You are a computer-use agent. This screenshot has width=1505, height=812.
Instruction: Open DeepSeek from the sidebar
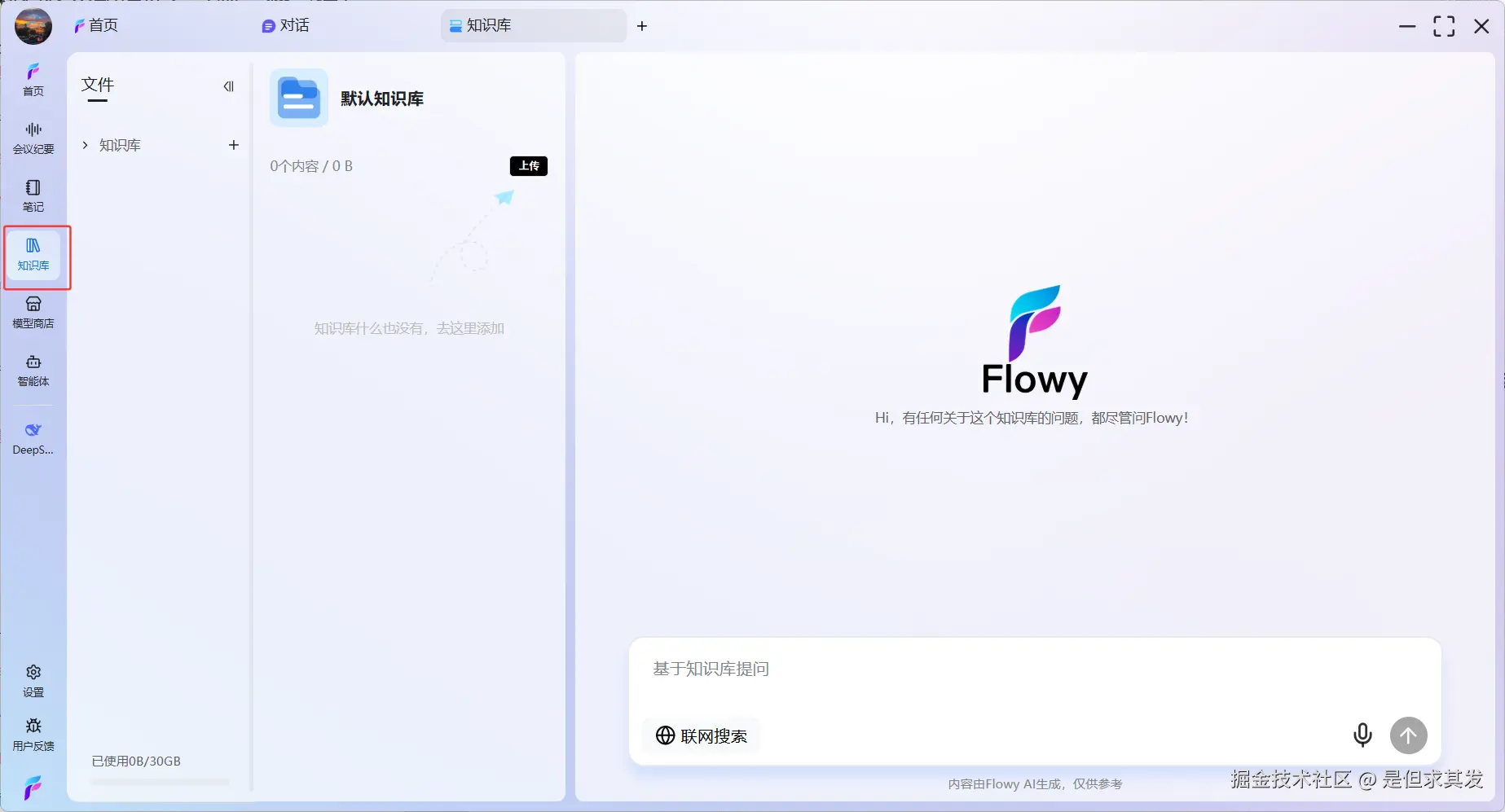[x=33, y=438]
